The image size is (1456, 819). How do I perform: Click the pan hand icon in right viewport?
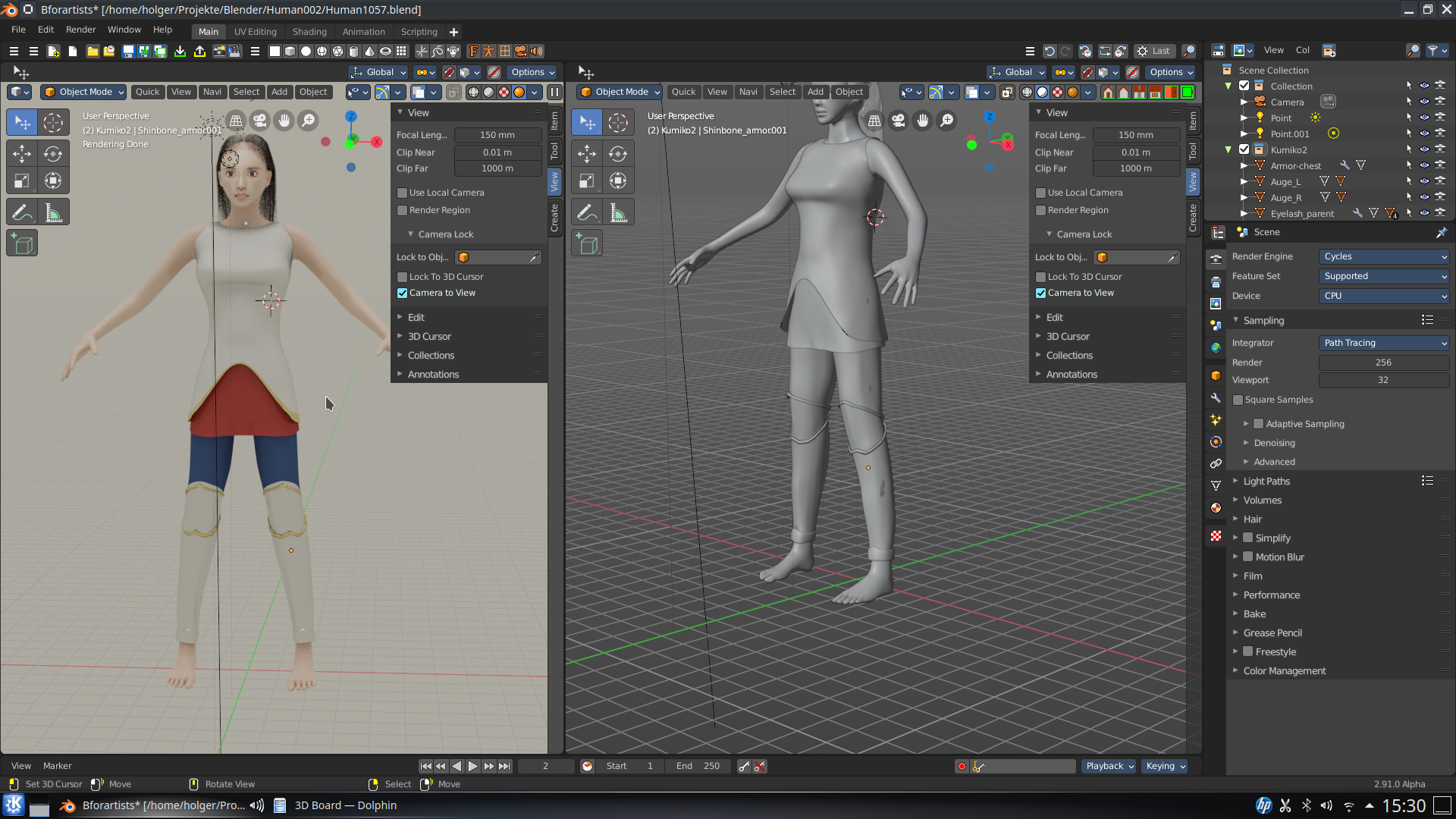coord(922,121)
